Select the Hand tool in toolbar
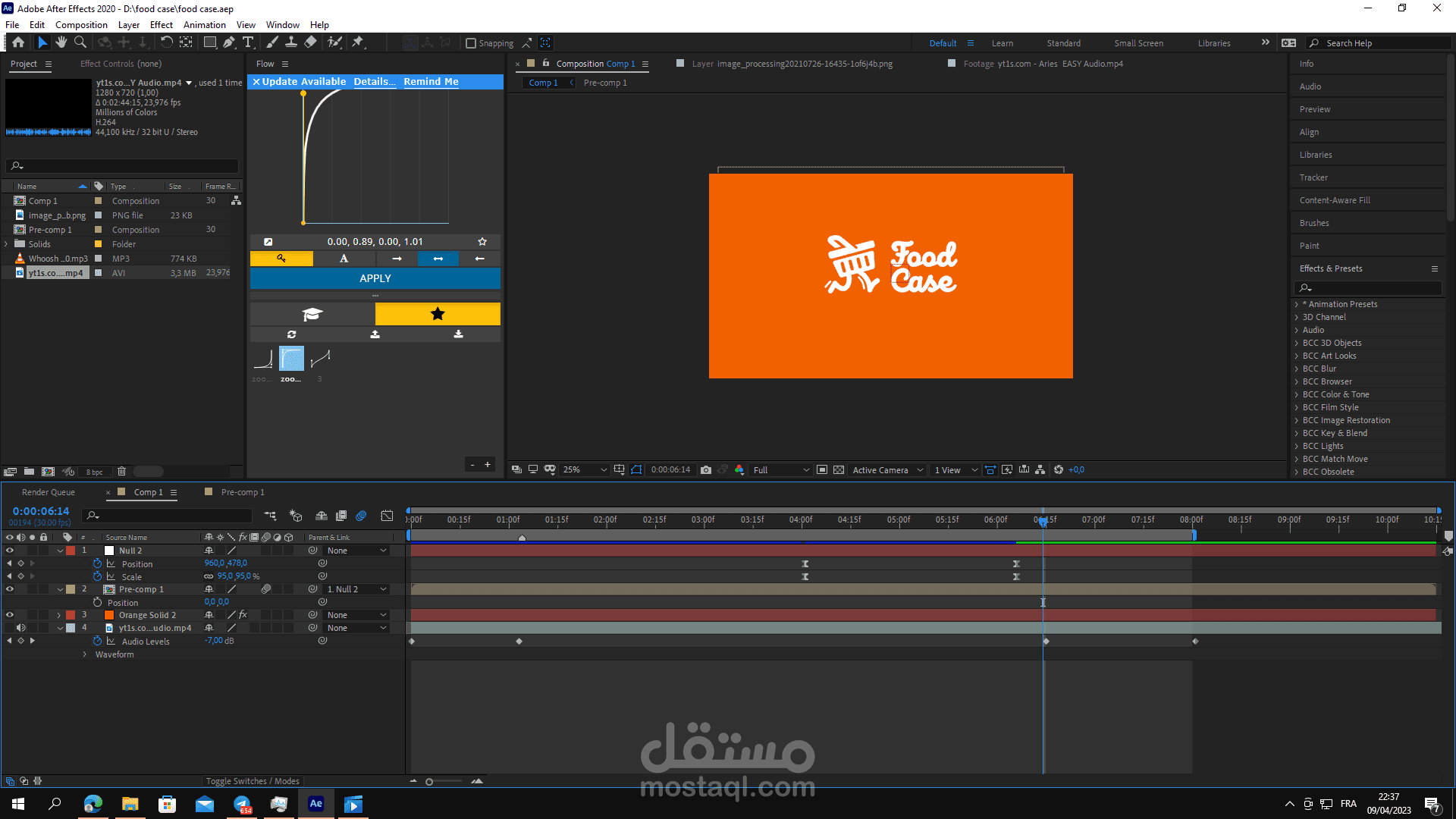This screenshot has width=1456, height=819. 61,42
